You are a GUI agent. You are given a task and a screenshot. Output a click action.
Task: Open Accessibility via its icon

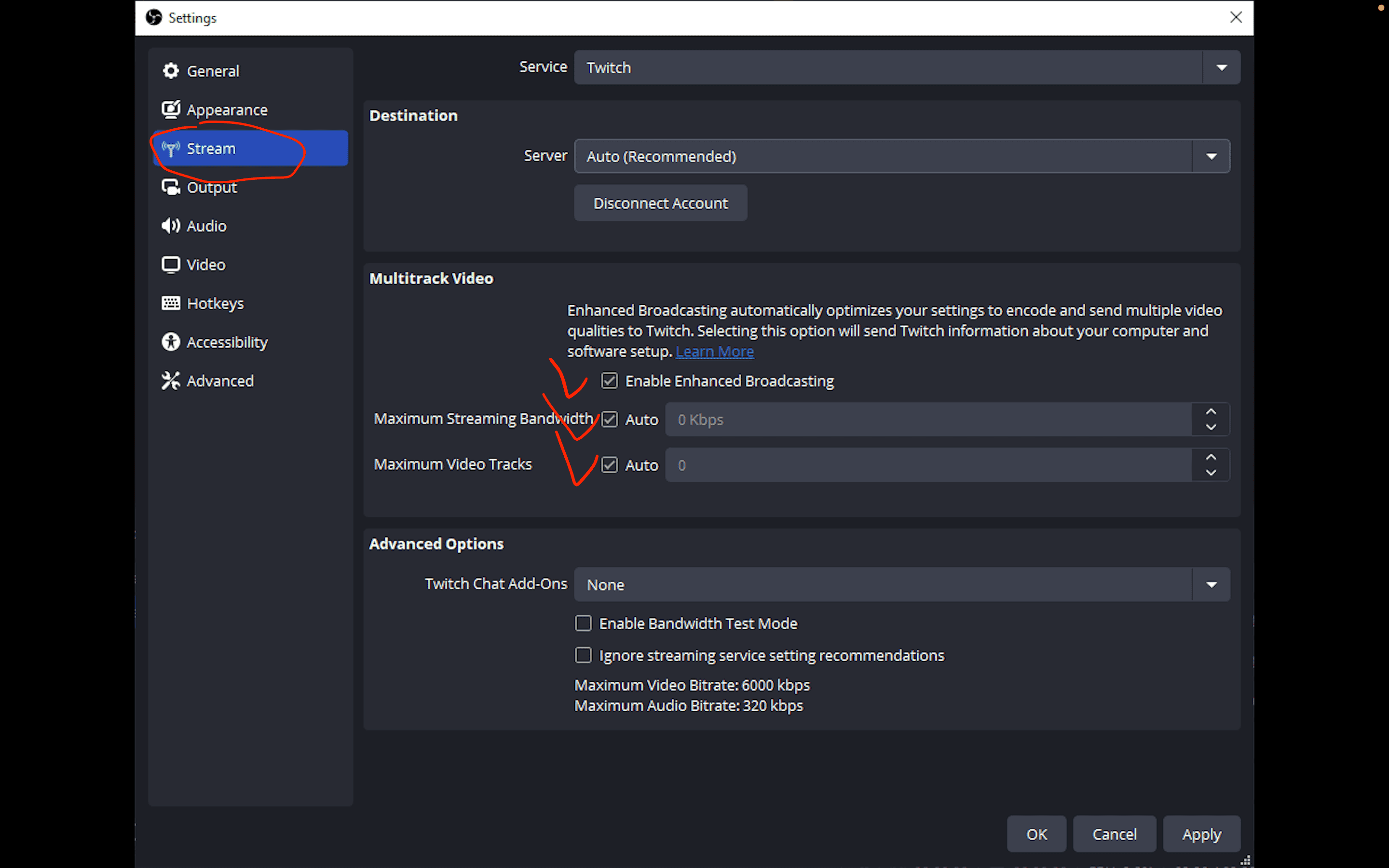[170, 342]
